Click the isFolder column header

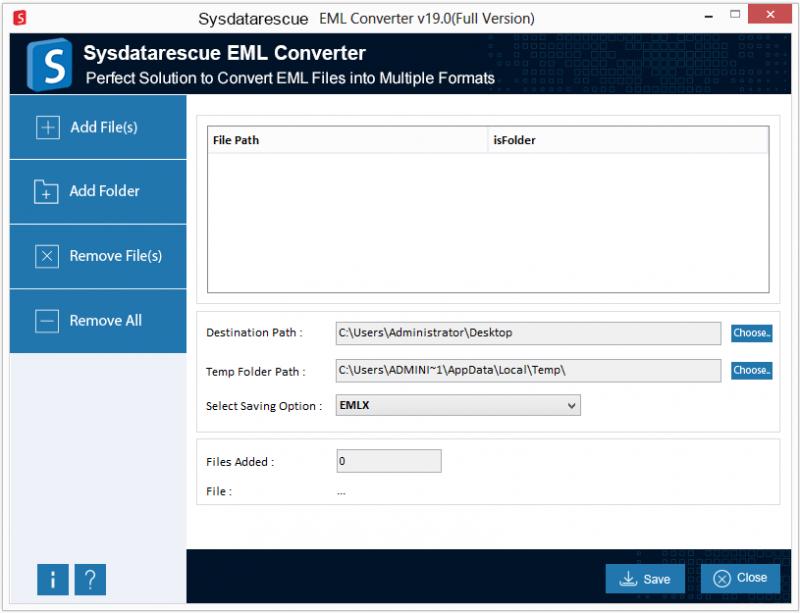coord(627,141)
